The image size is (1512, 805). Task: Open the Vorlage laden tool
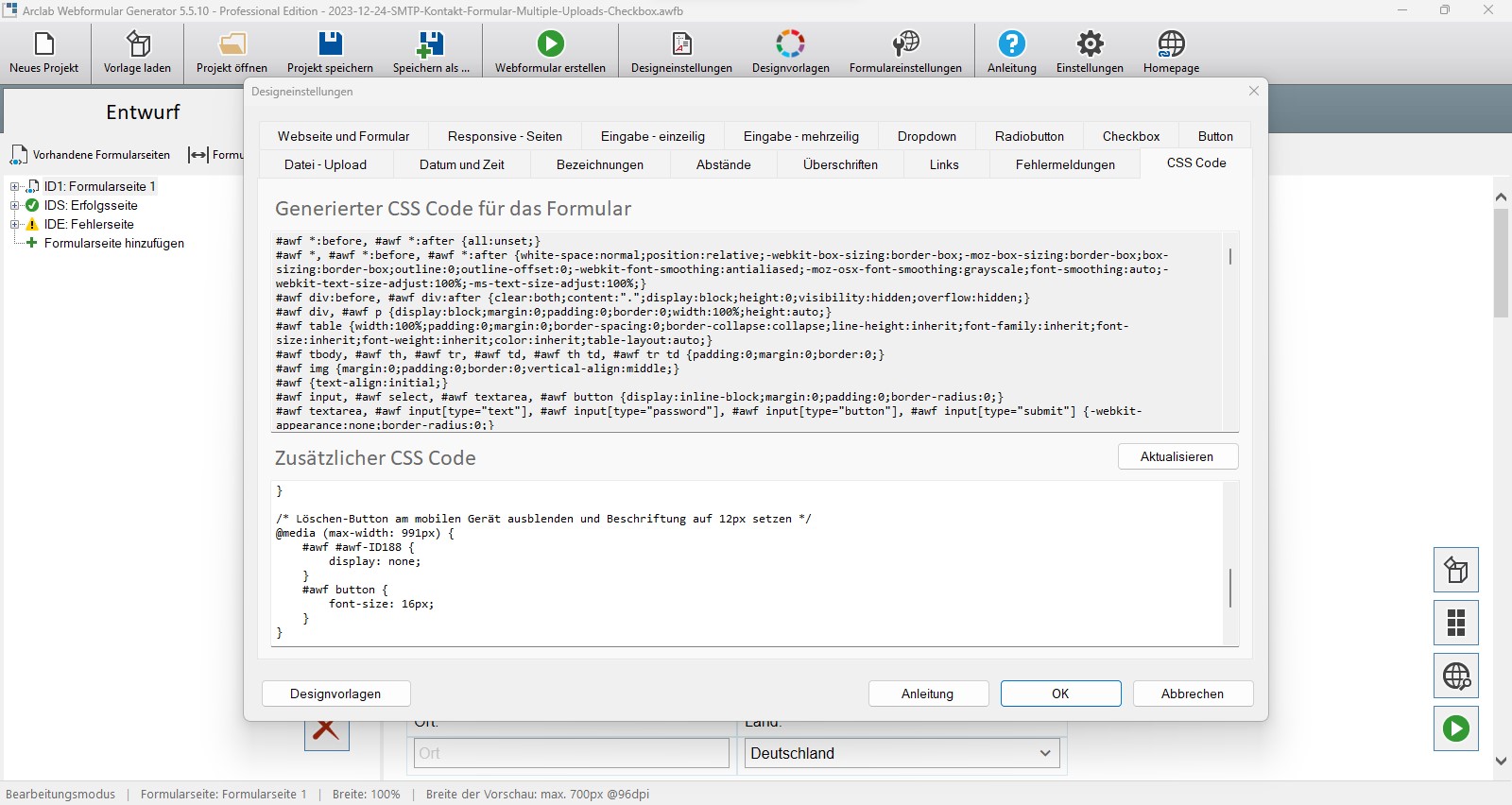[x=138, y=44]
